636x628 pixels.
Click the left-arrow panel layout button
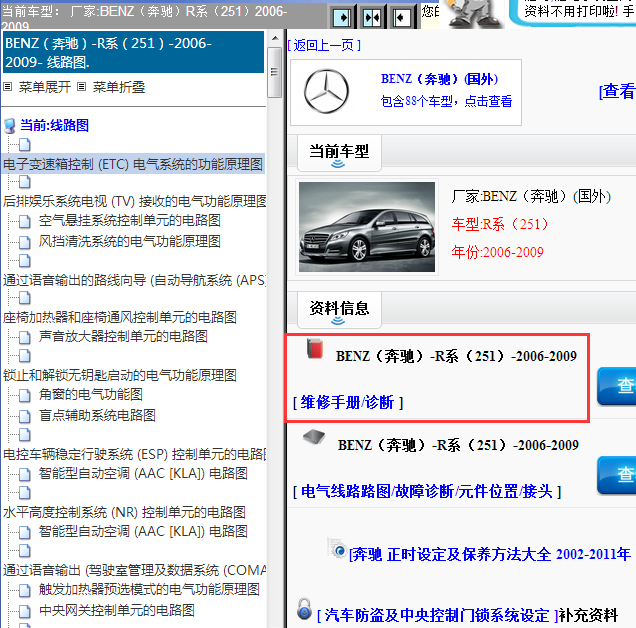tap(402, 17)
